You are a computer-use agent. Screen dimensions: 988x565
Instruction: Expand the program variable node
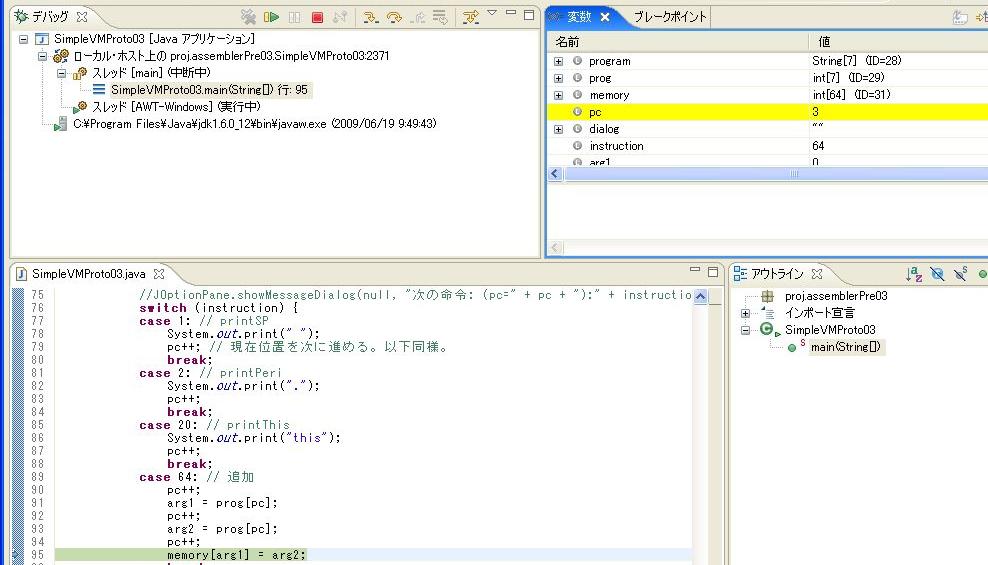coord(558,61)
